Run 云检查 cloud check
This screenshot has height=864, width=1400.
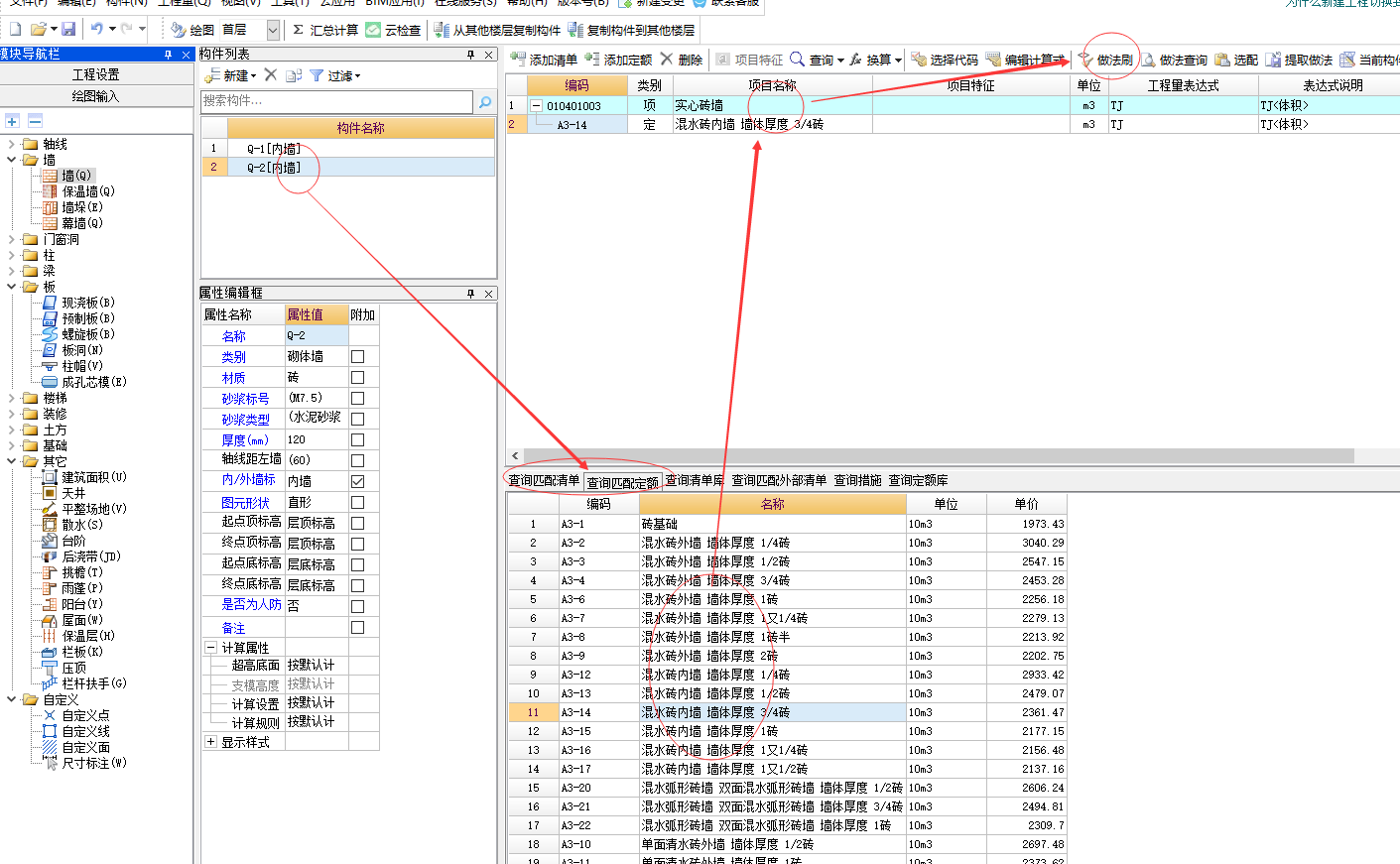pos(393,30)
